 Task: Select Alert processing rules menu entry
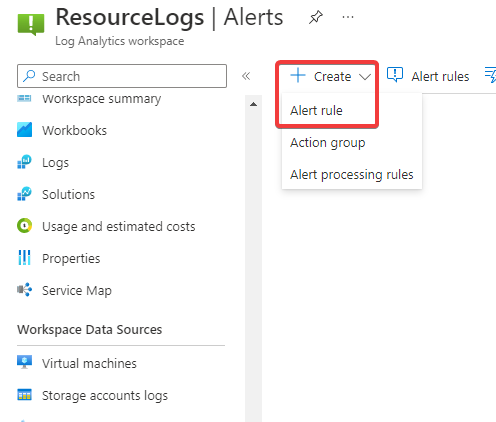point(352,174)
